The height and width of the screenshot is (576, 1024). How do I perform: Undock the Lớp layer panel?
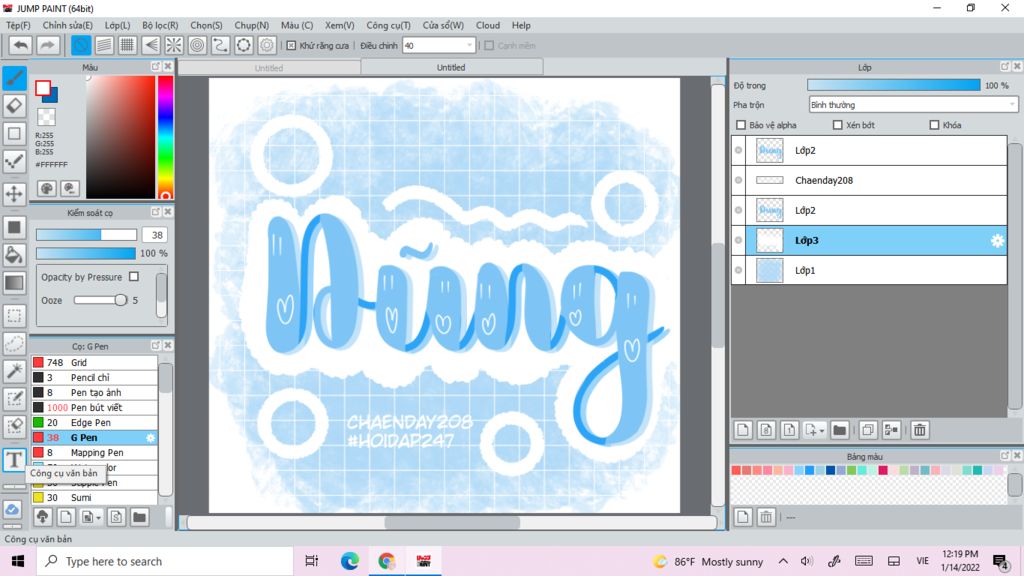(x=1004, y=67)
